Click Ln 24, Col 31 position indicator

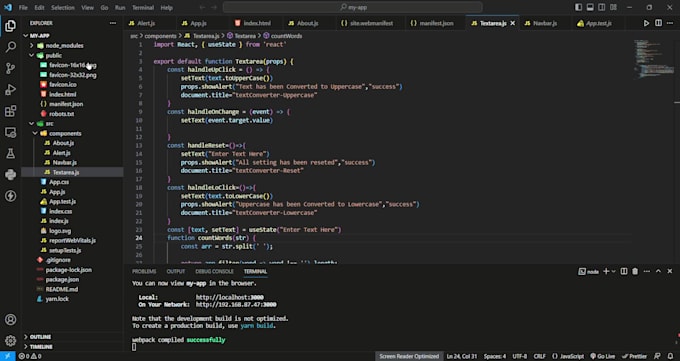coord(461,356)
